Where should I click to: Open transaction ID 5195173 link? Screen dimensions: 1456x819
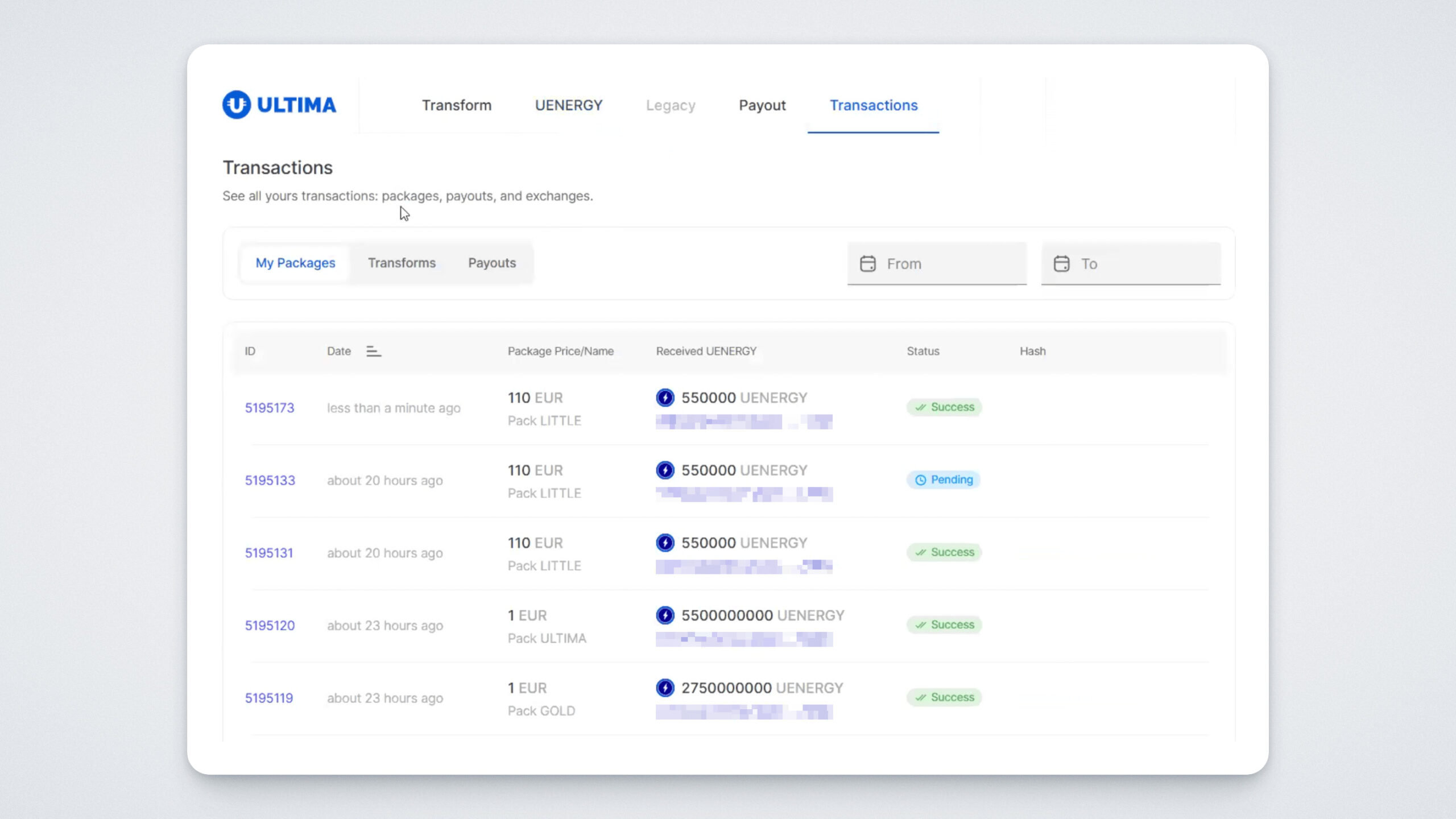pos(270,408)
